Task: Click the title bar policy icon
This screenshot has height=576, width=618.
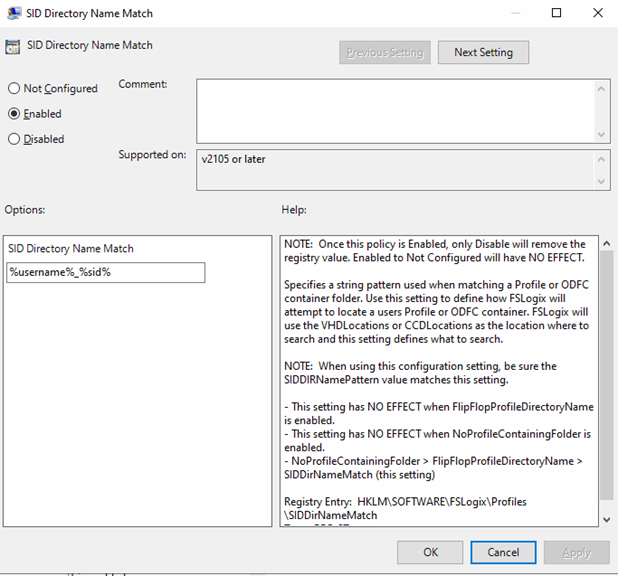Action: click(13, 13)
